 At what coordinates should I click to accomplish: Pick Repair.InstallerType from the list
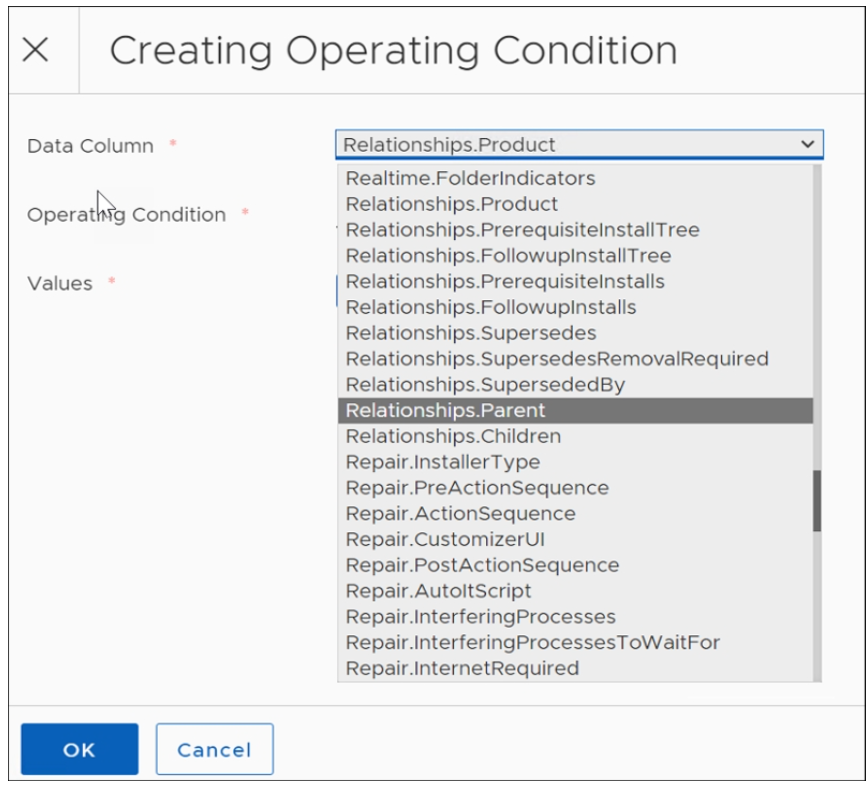442,462
